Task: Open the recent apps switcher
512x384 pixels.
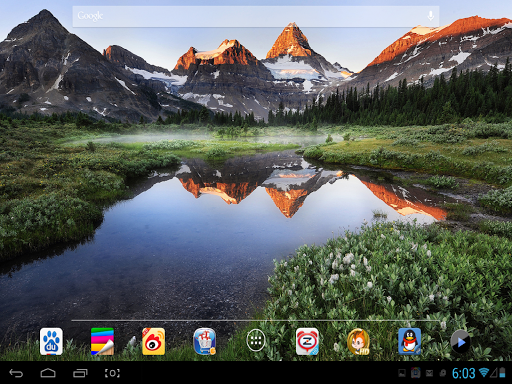Action: tap(80, 373)
